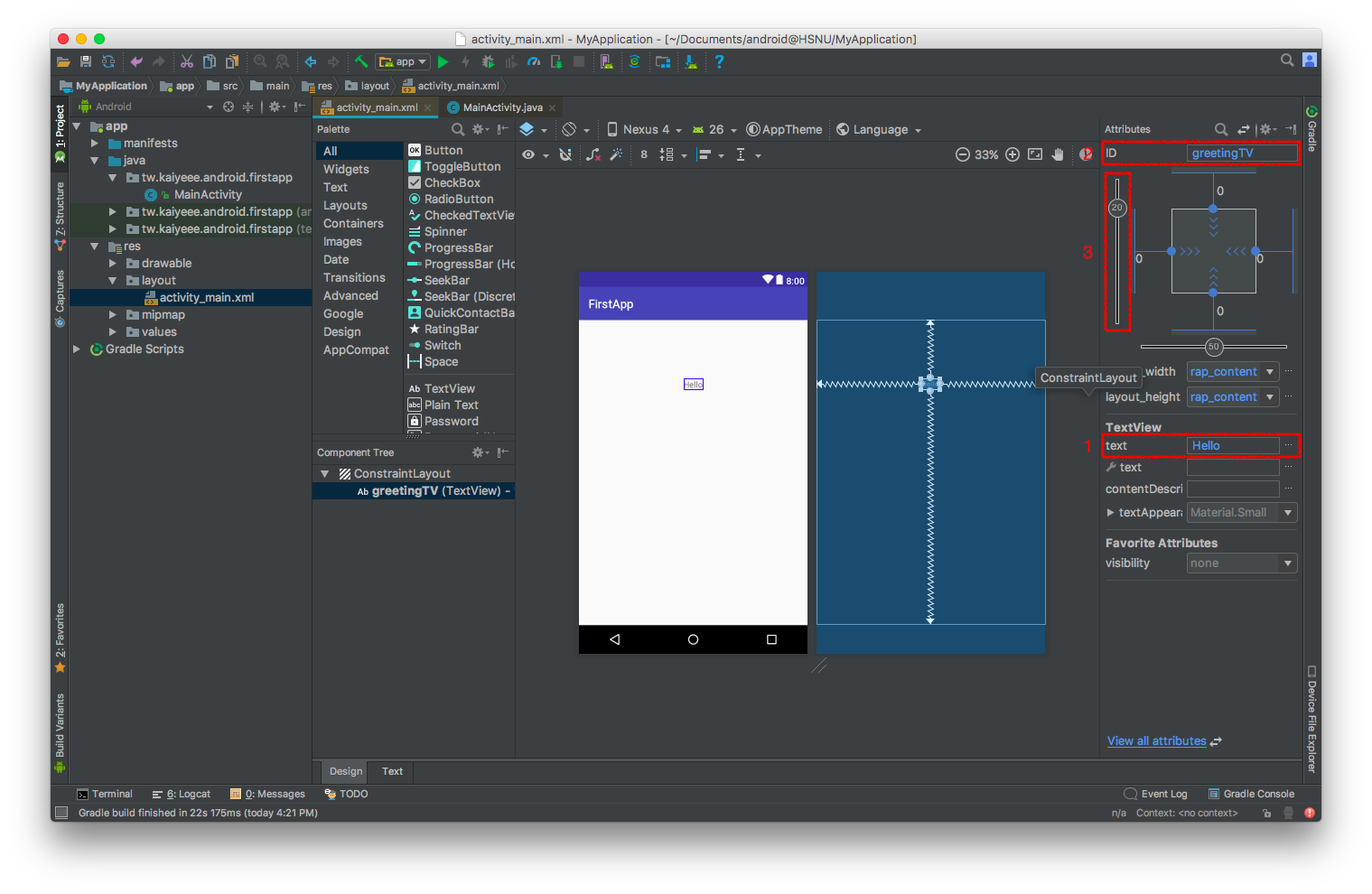The image size is (1372, 894).
Task: Click the Zoom to Fit Screen icon
Action: pos(1035,154)
